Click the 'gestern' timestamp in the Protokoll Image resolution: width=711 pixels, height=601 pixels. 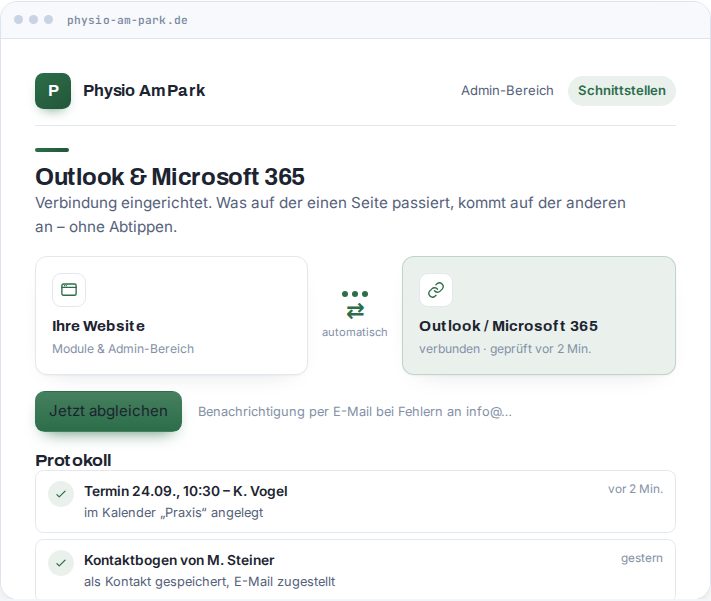[x=642, y=558]
